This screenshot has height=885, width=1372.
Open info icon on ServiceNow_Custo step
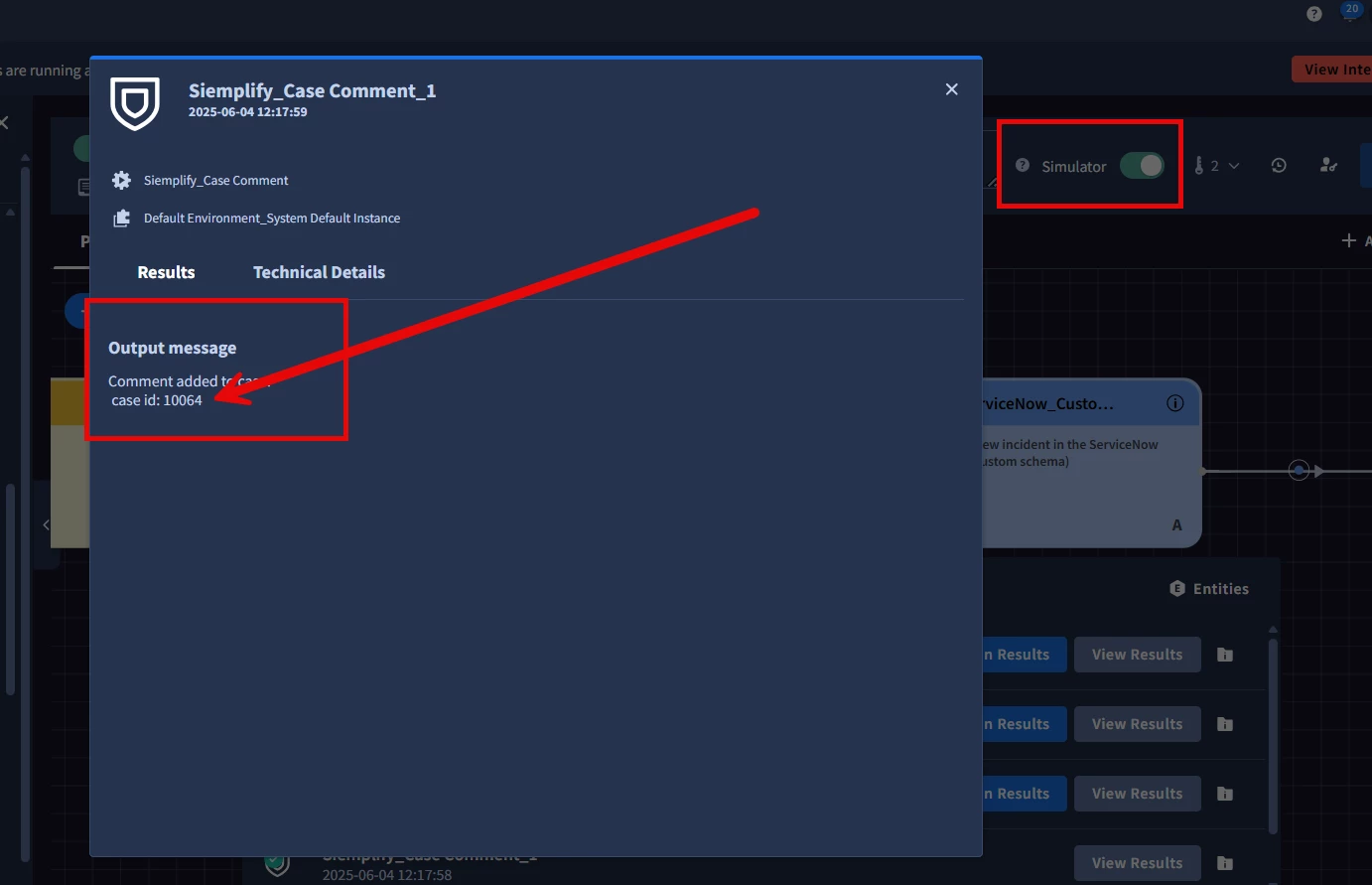(x=1175, y=403)
